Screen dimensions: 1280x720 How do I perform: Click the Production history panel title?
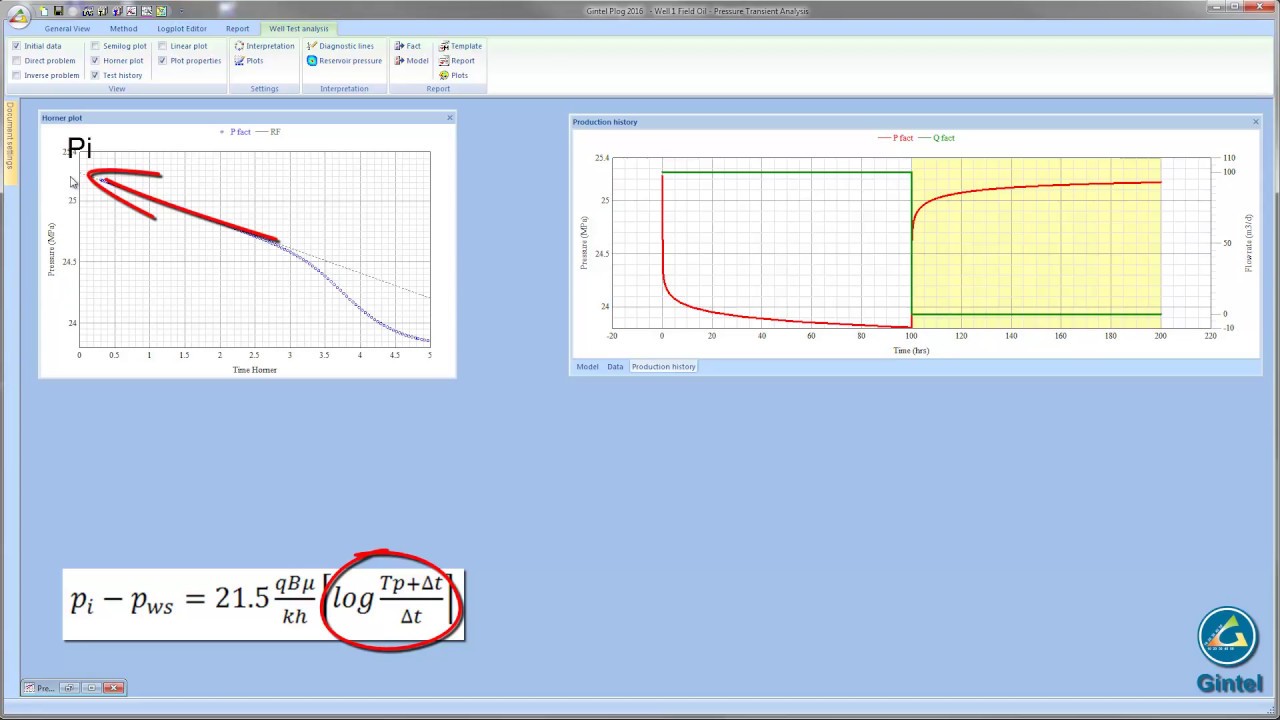click(605, 122)
